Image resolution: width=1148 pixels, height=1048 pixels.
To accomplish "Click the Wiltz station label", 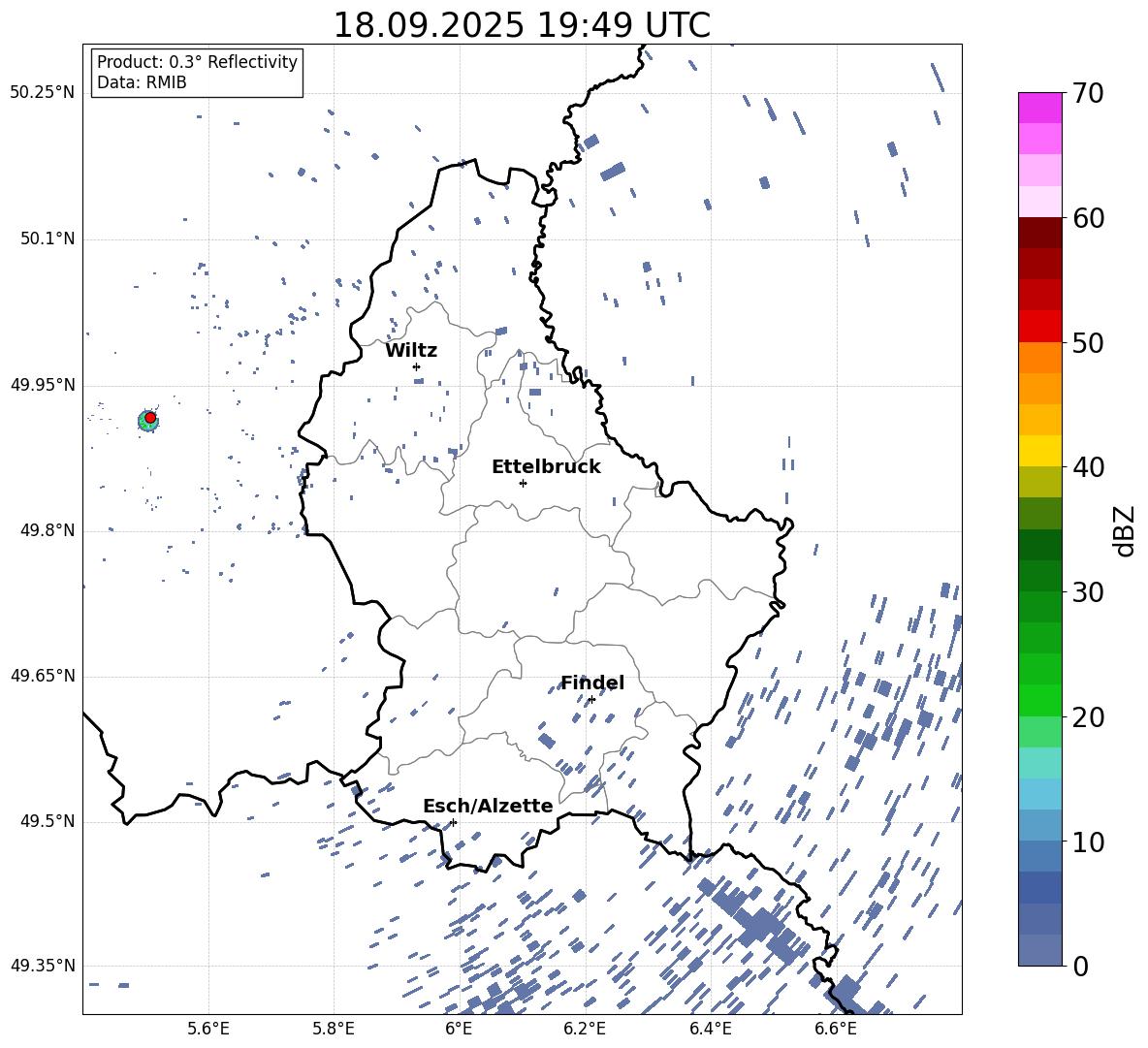I will 411,351.
